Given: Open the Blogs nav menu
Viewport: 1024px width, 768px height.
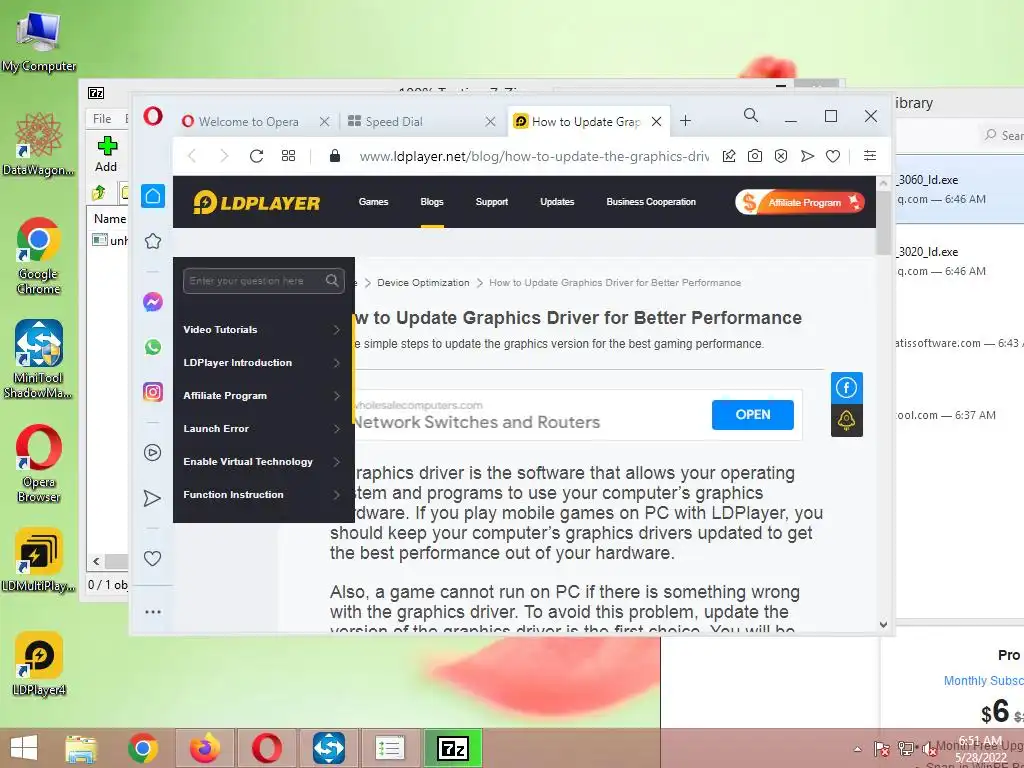Looking at the screenshot, I should (432, 202).
